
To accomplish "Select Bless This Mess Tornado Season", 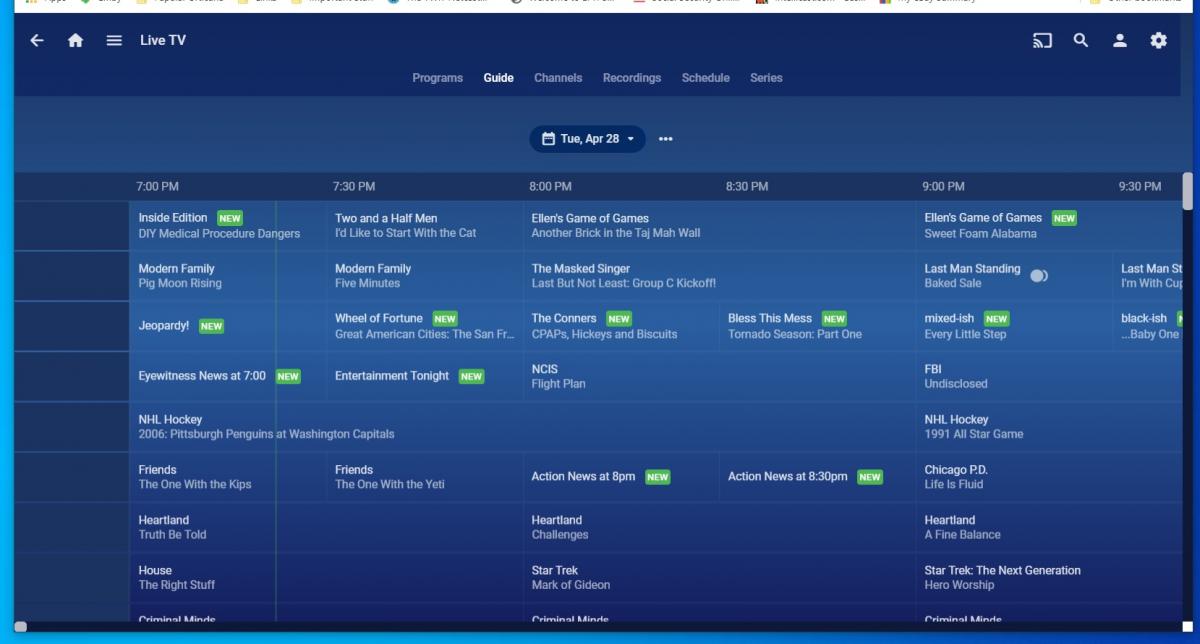I will pos(817,326).
